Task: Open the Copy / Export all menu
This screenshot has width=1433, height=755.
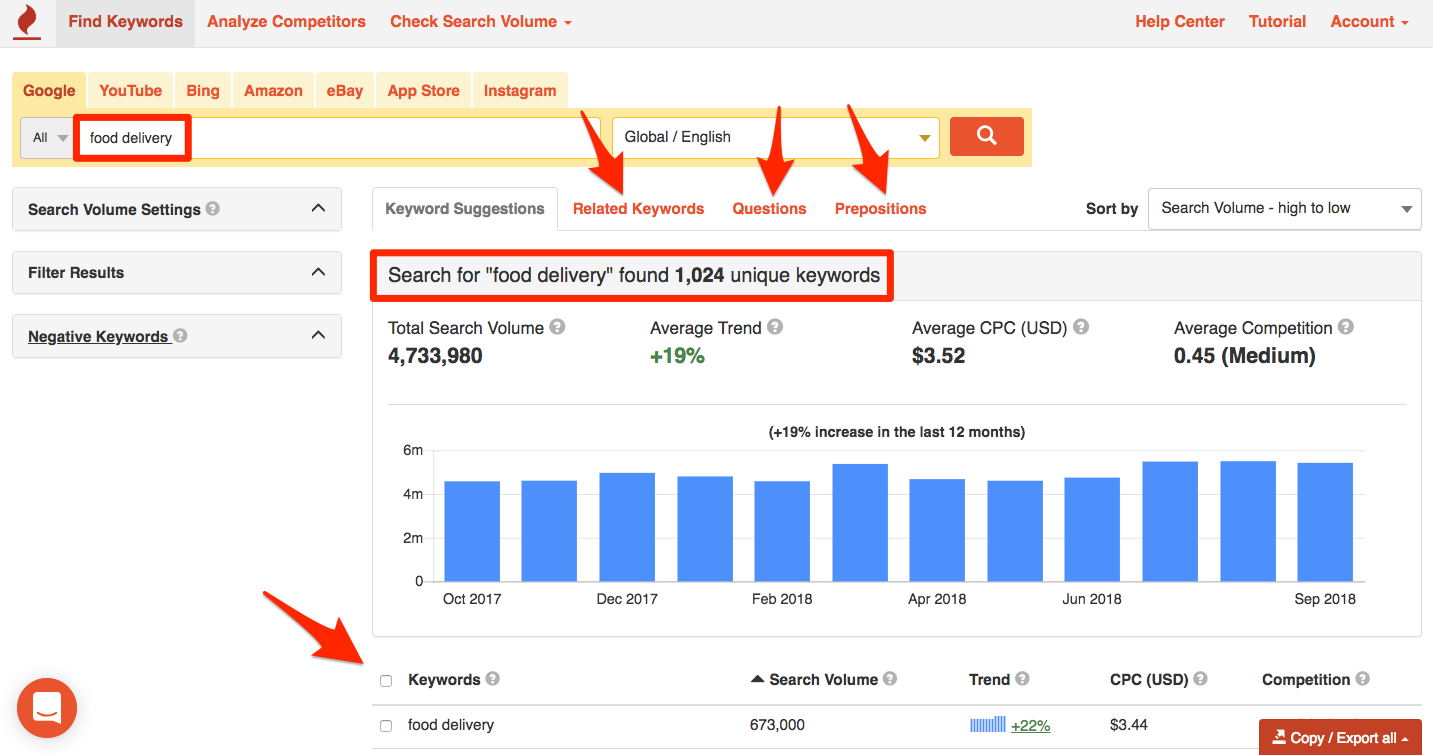Action: pos(1339,737)
